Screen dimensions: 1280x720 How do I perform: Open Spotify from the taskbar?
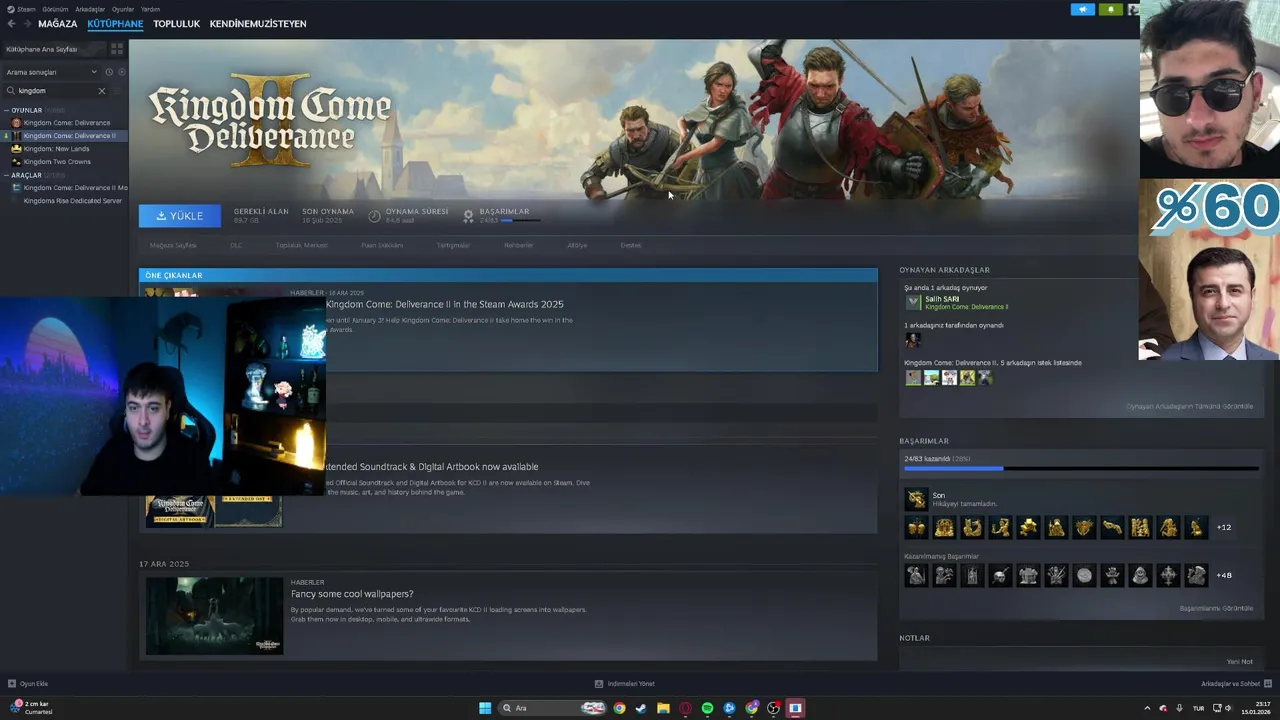pos(707,708)
